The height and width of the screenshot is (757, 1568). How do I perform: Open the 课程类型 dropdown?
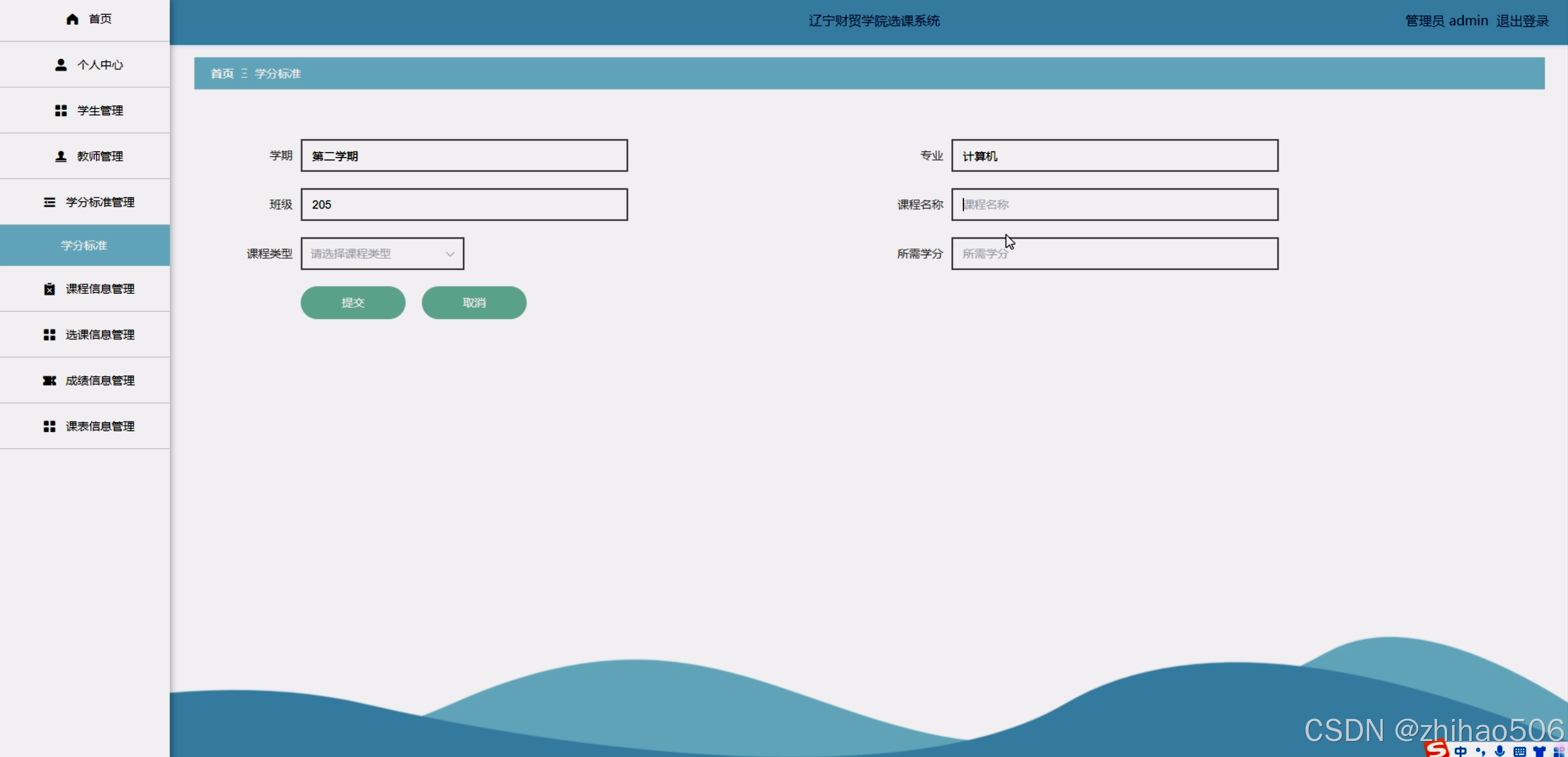[374, 254]
